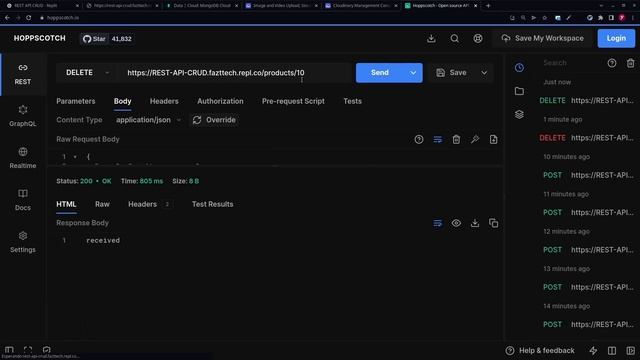Open the Collections folder icon
This screenshot has width=640, height=360.
point(519,91)
